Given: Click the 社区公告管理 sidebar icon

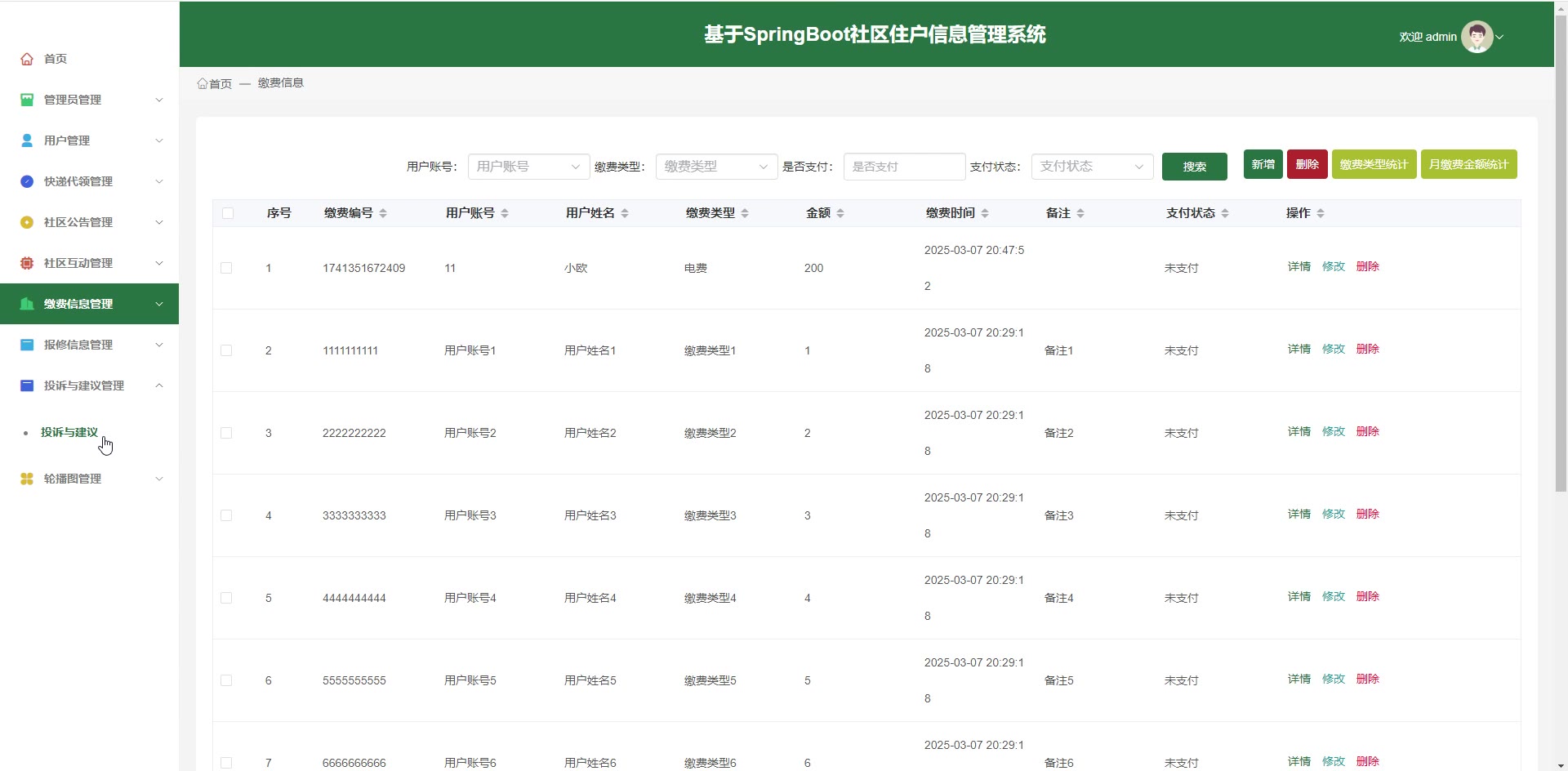Looking at the screenshot, I should tap(27, 222).
